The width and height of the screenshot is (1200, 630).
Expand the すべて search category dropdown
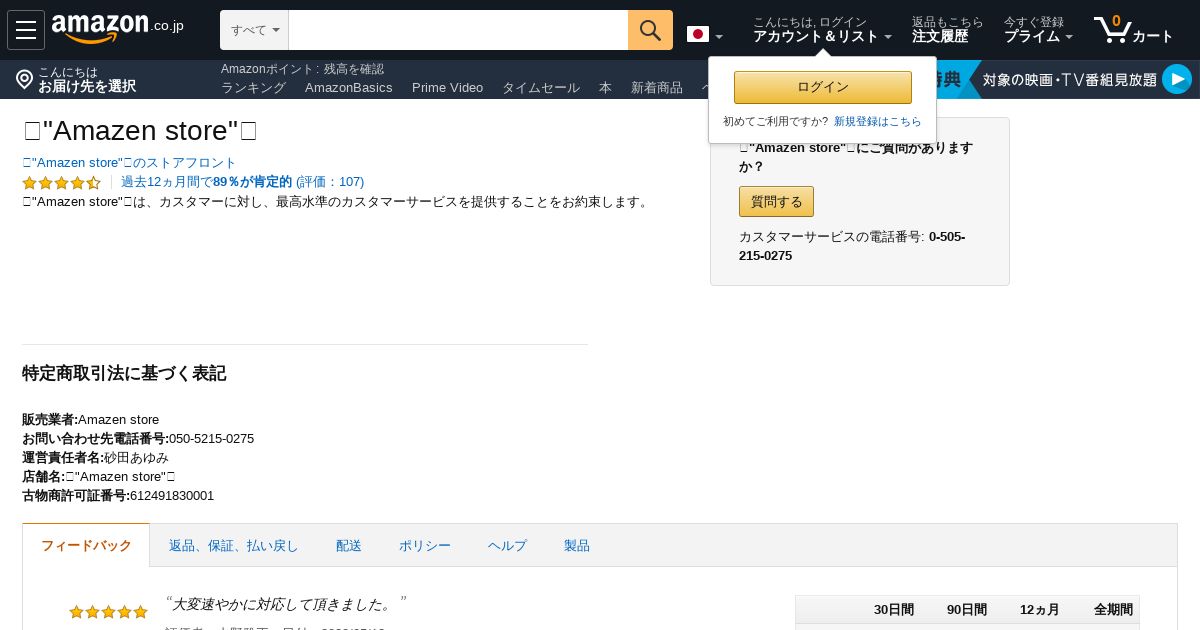point(254,30)
